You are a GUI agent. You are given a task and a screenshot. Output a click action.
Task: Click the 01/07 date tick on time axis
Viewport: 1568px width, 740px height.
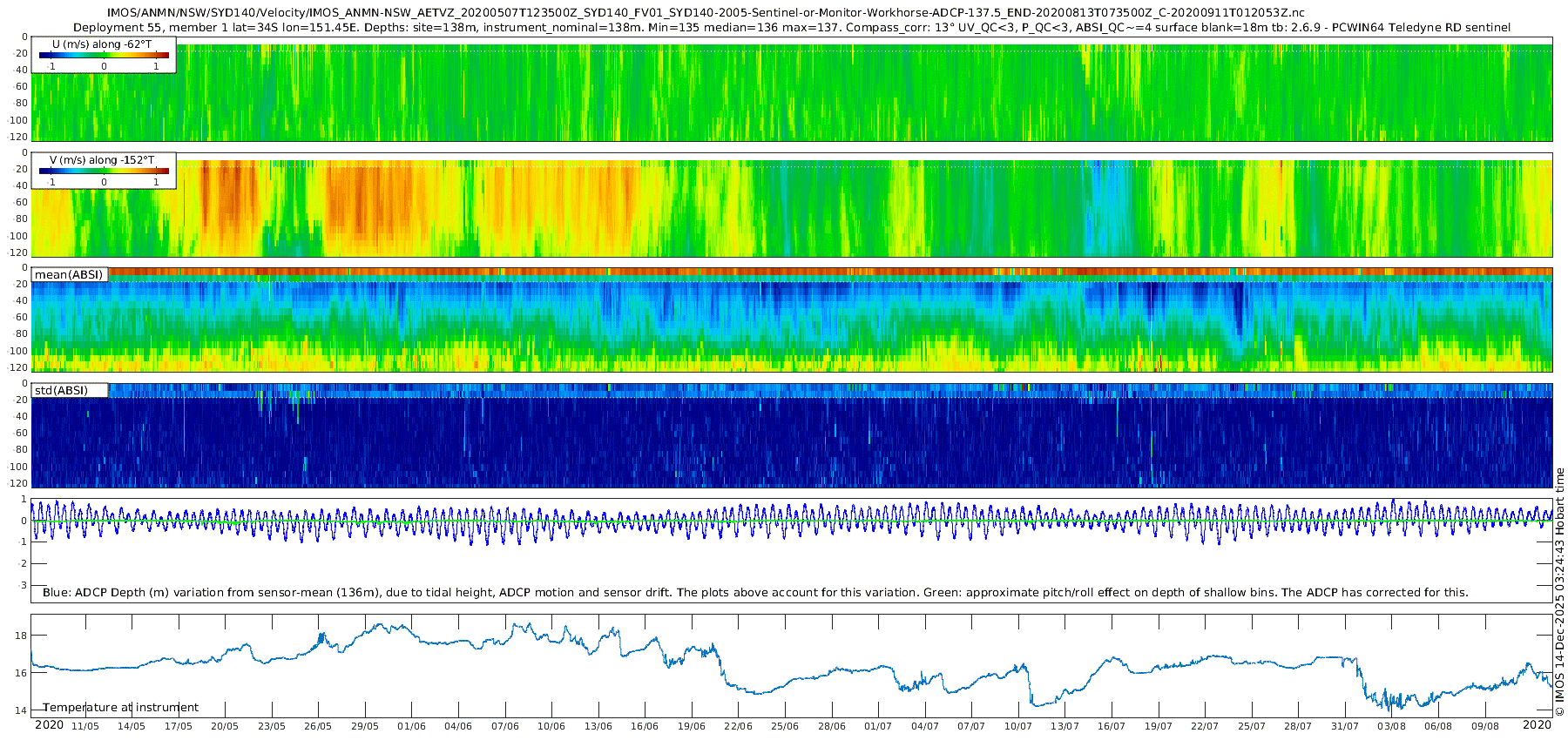coord(877,726)
